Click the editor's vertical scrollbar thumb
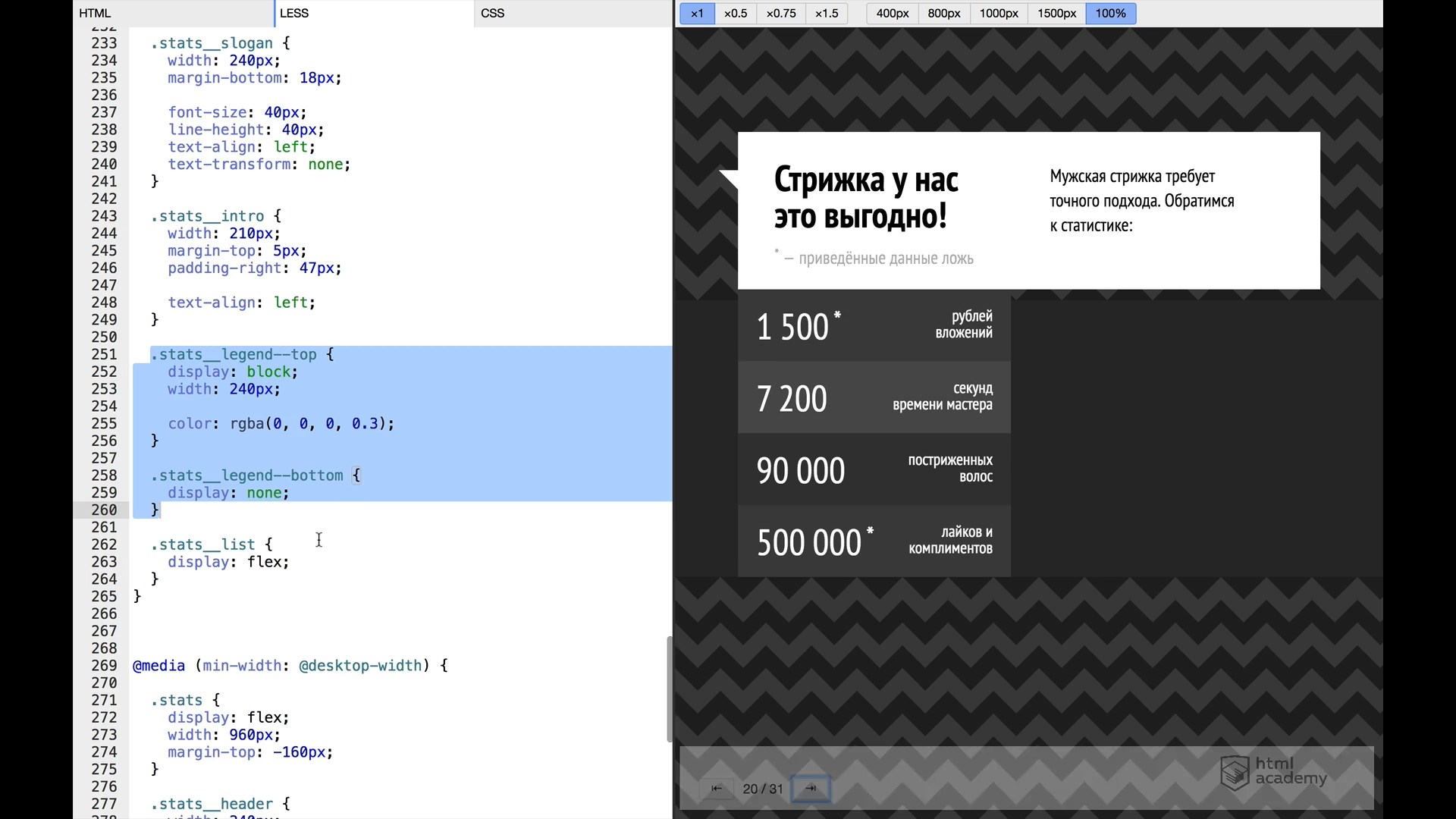Image resolution: width=1456 pixels, height=819 pixels. pyautogui.click(x=669, y=689)
